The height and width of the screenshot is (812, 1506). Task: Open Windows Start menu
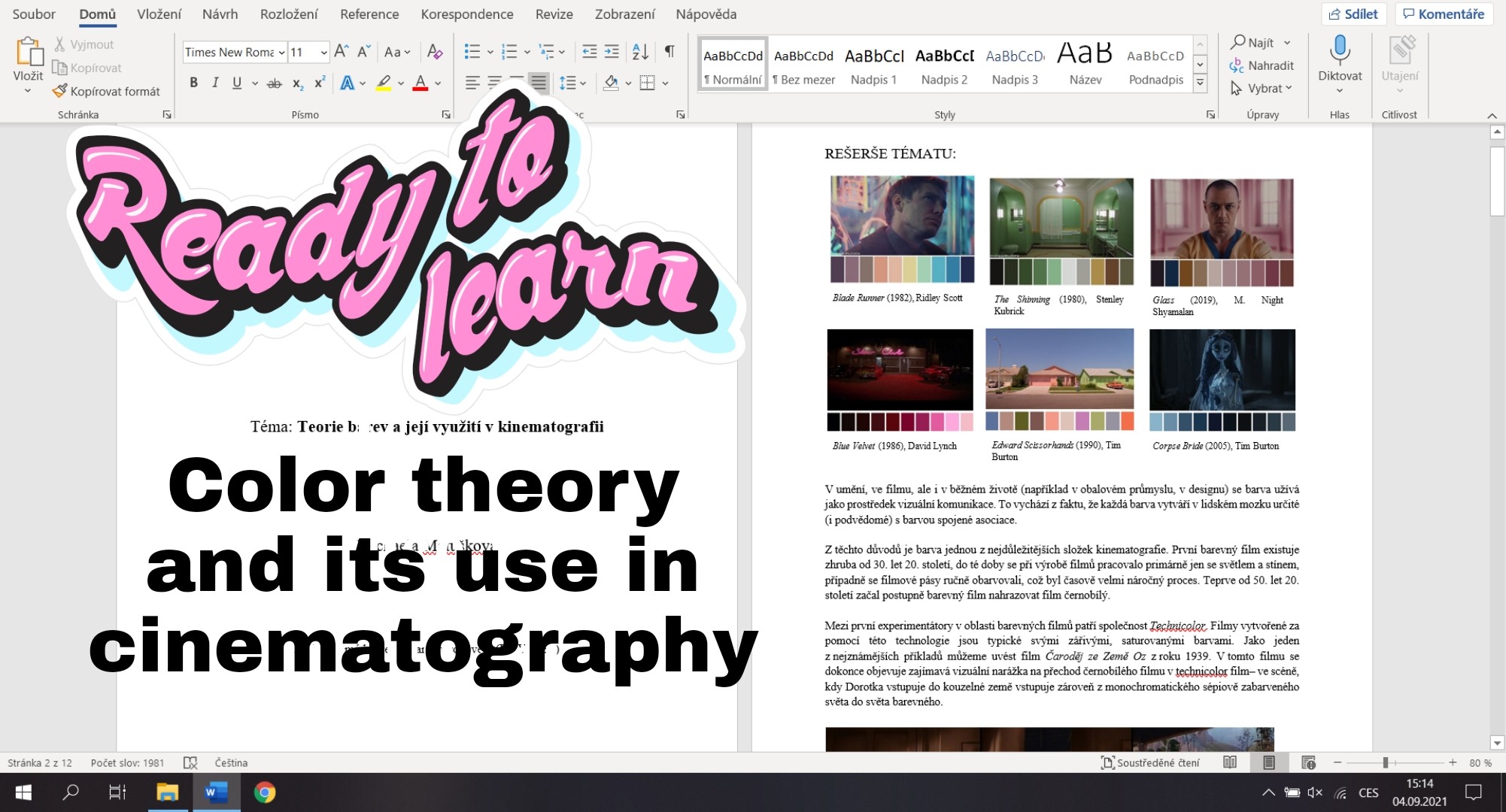[x=23, y=792]
